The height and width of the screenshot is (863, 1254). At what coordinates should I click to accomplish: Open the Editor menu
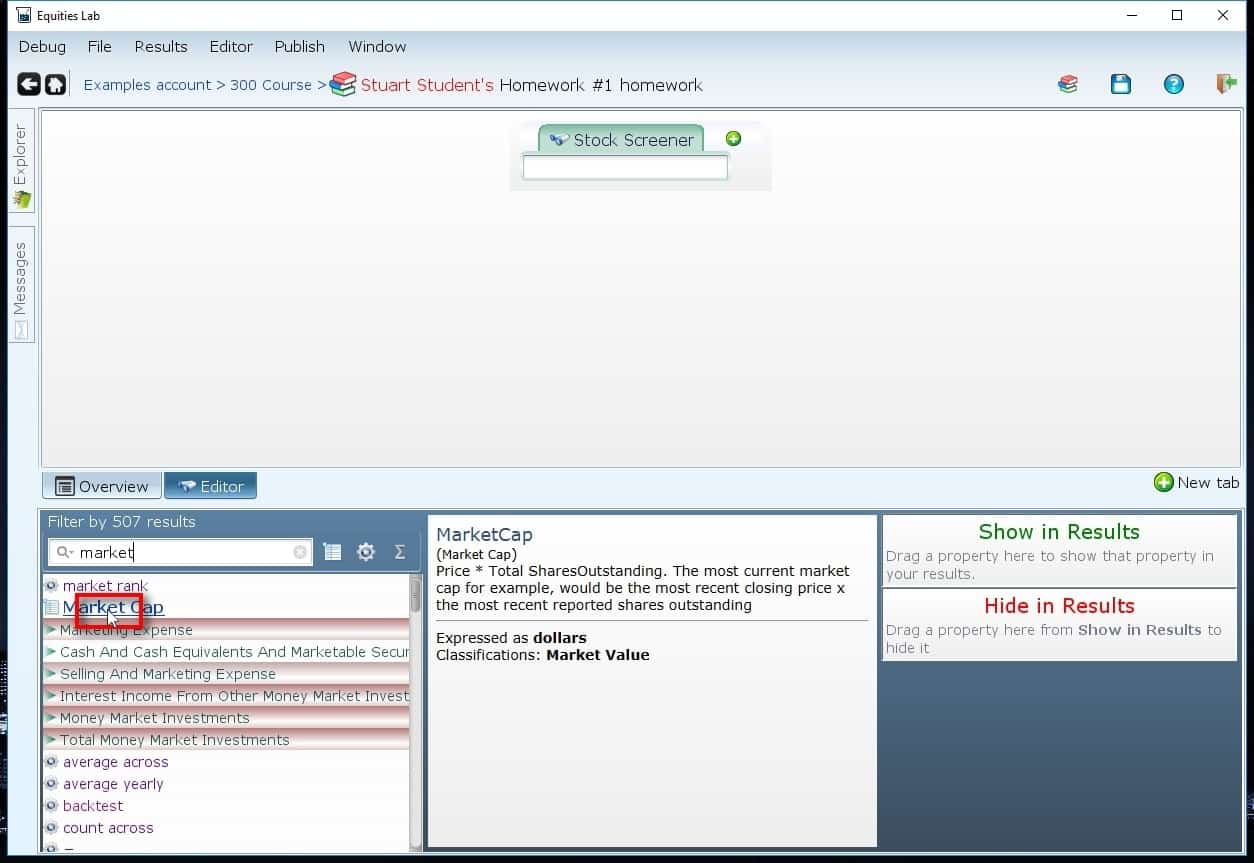231,46
